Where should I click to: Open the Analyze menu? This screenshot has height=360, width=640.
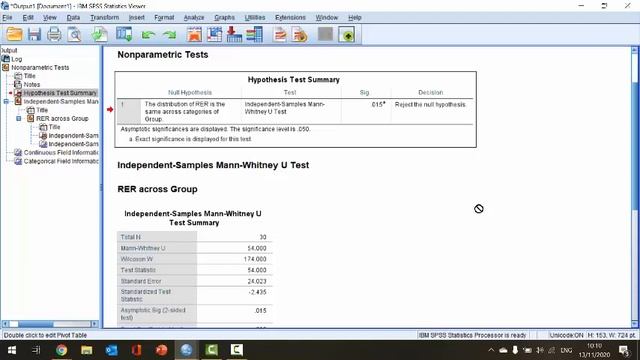pos(194,18)
